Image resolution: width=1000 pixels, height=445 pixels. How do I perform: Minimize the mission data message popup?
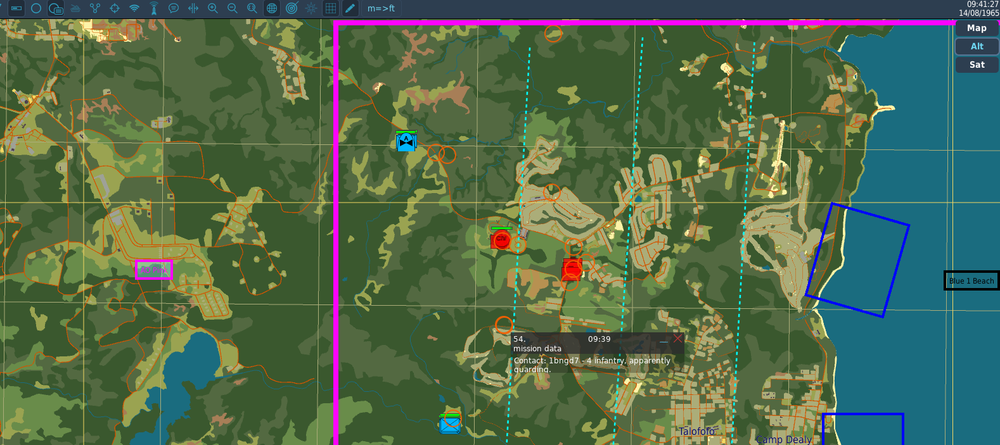click(664, 340)
